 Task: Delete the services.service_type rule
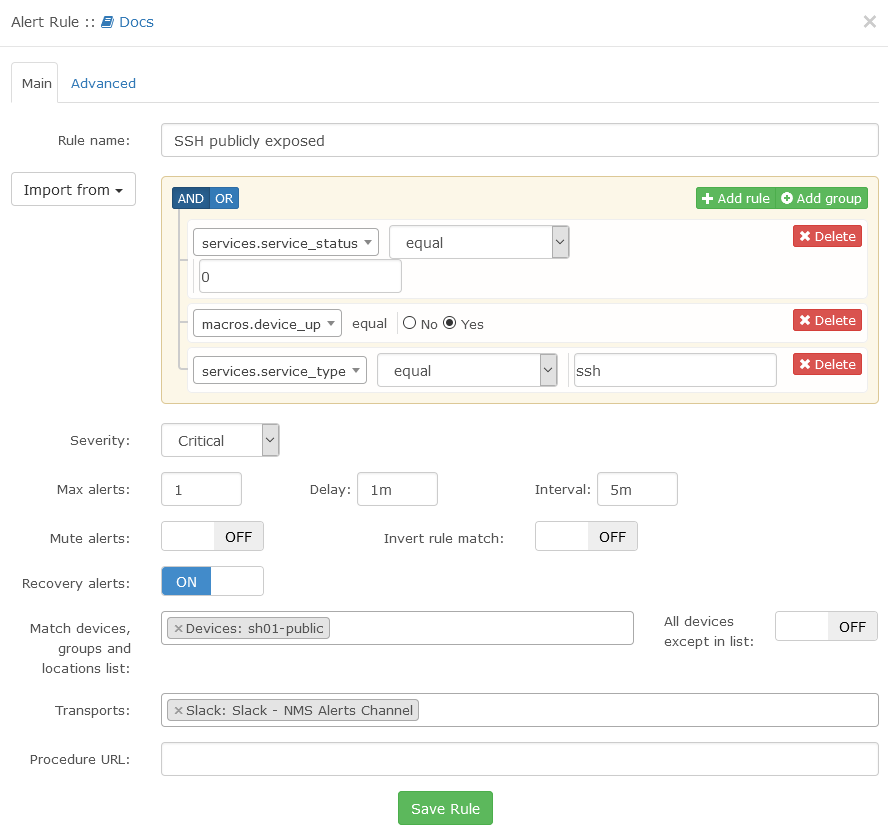(x=826, y=364)
